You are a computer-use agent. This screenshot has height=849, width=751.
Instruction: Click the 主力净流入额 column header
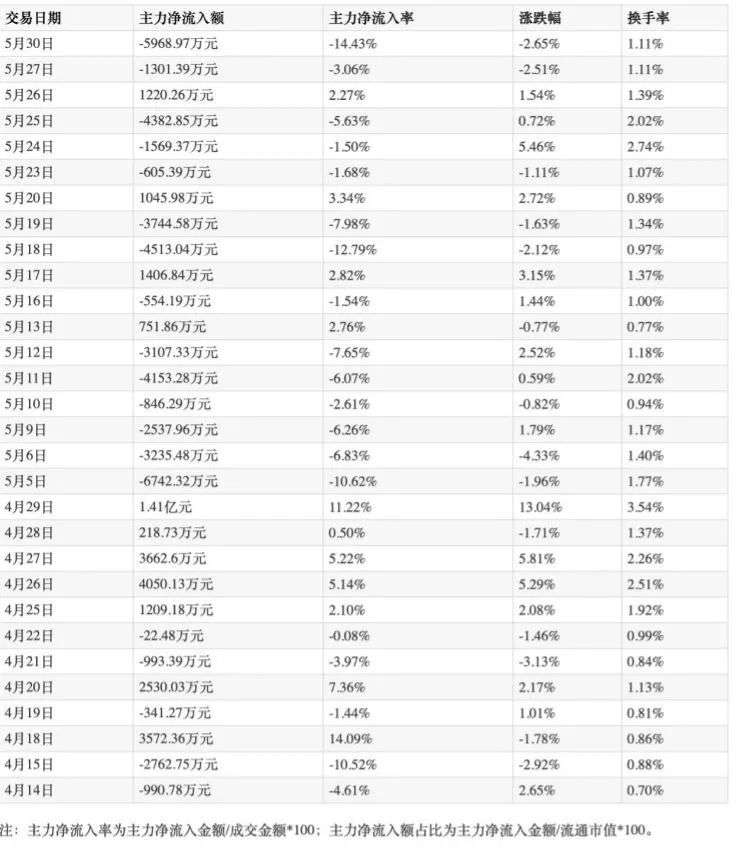click(x=181, y=18)
